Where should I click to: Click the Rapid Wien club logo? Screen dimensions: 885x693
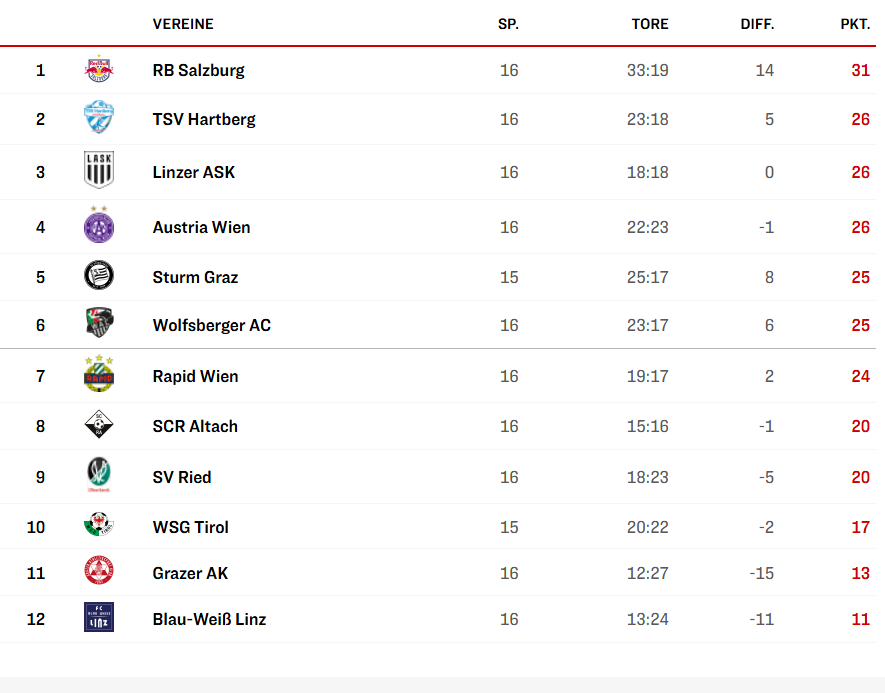pos(99,375)
